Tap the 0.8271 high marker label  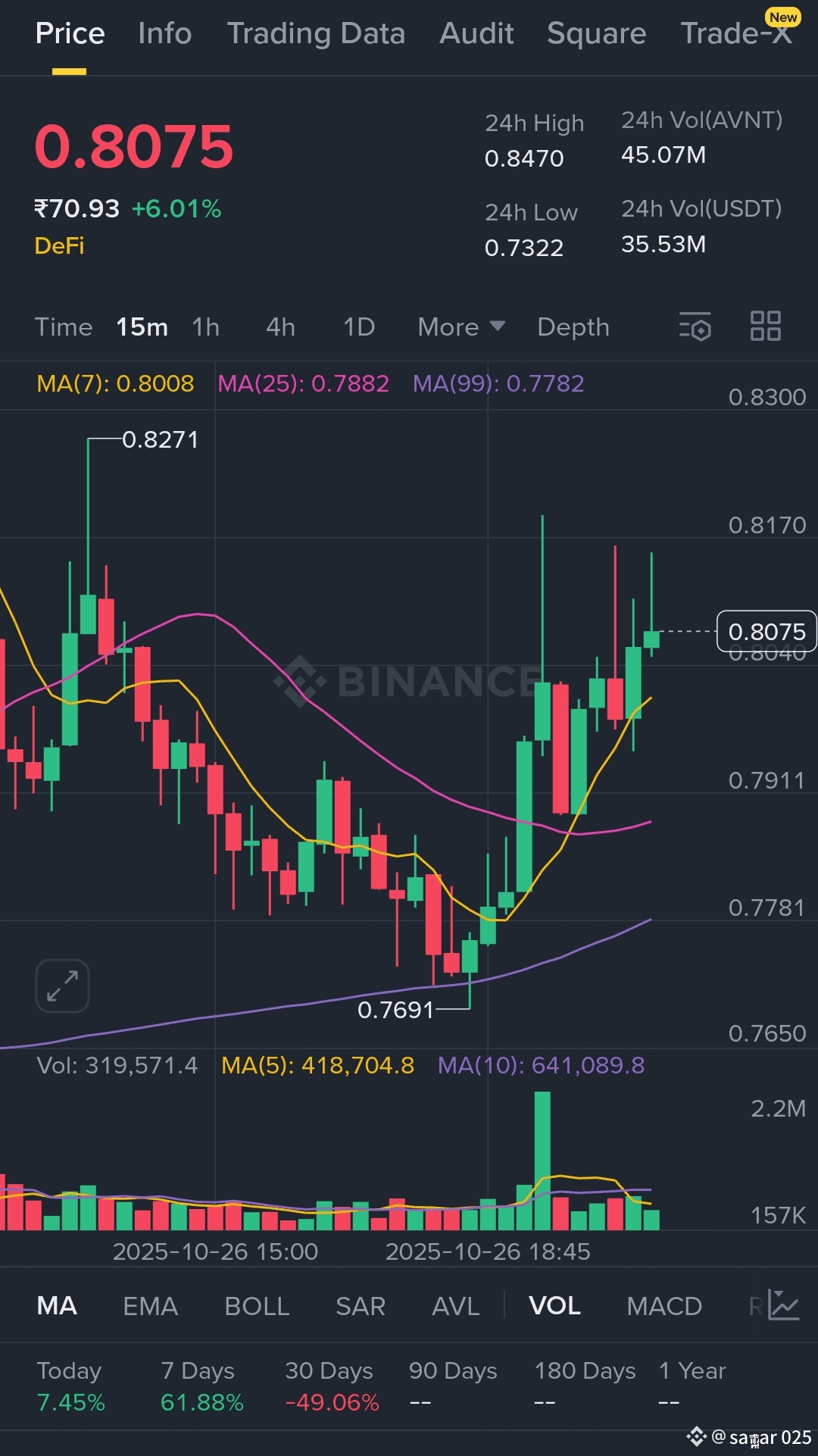(x=160, y=439)
